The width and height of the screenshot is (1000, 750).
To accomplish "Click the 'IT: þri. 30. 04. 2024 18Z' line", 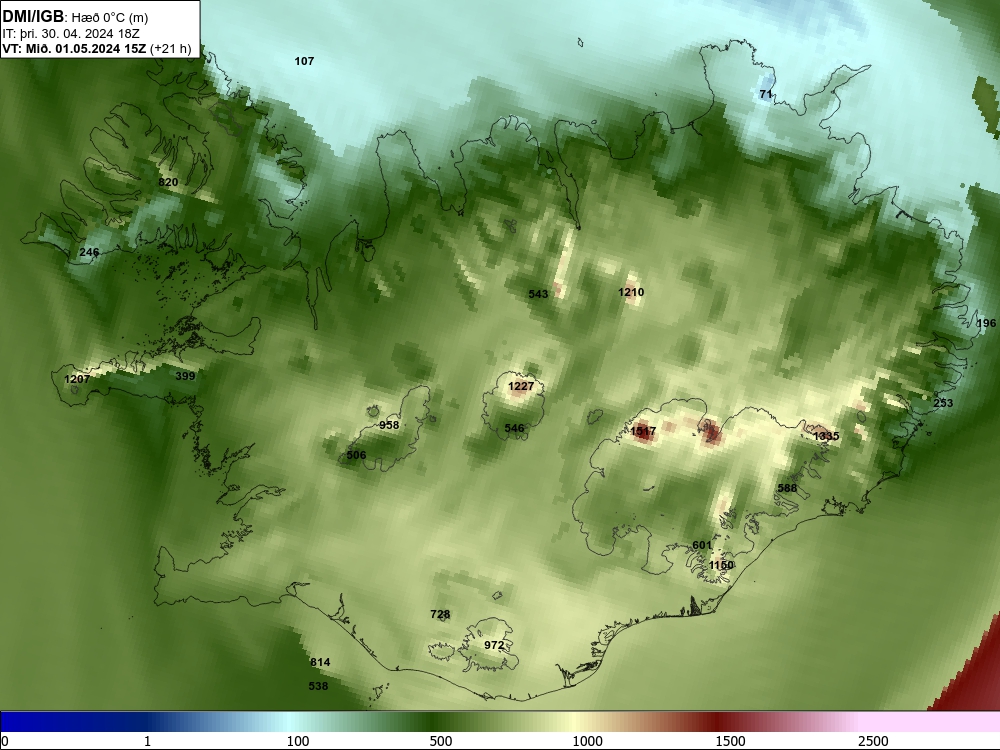I will click(71, 34).
